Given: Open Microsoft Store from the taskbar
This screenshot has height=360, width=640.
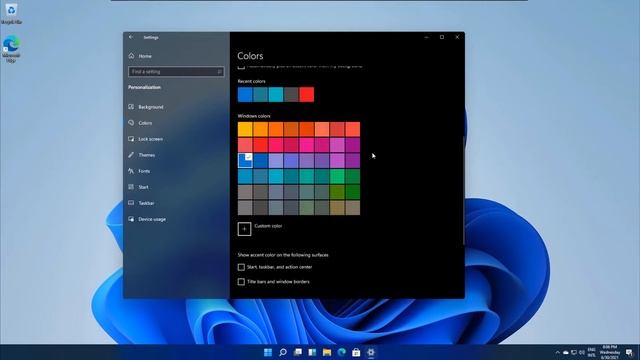Looking at the screenshot, I should click(356, 352).
